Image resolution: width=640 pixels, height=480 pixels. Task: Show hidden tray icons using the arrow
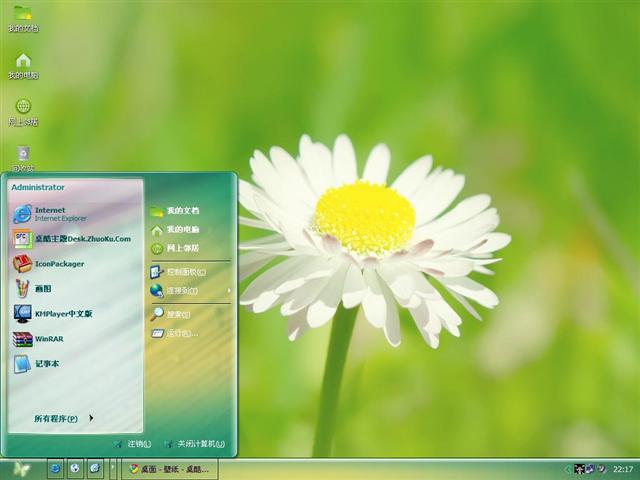tap(568, 468)
